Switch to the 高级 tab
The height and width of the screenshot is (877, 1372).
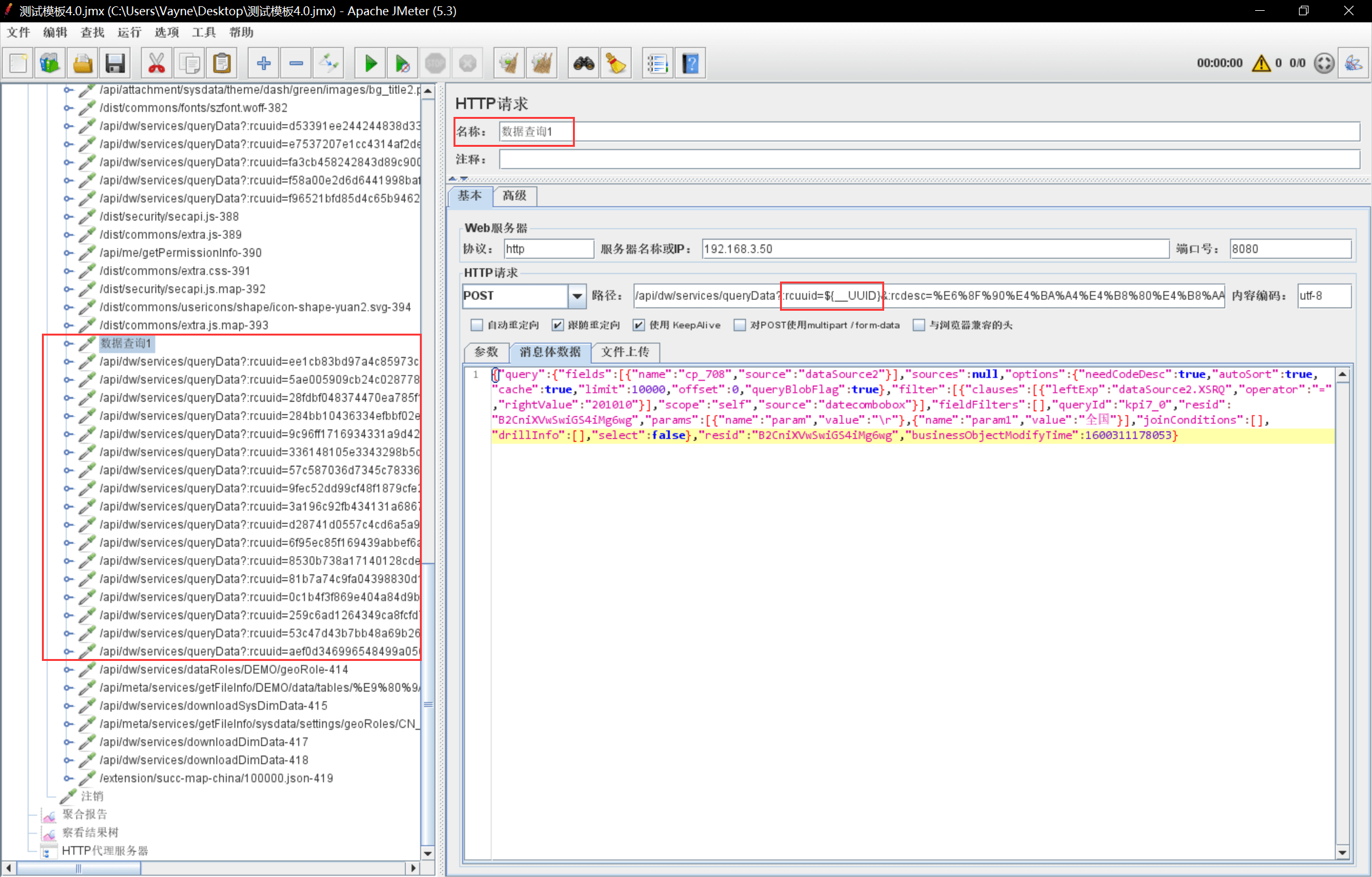click(x=514, y=196)
